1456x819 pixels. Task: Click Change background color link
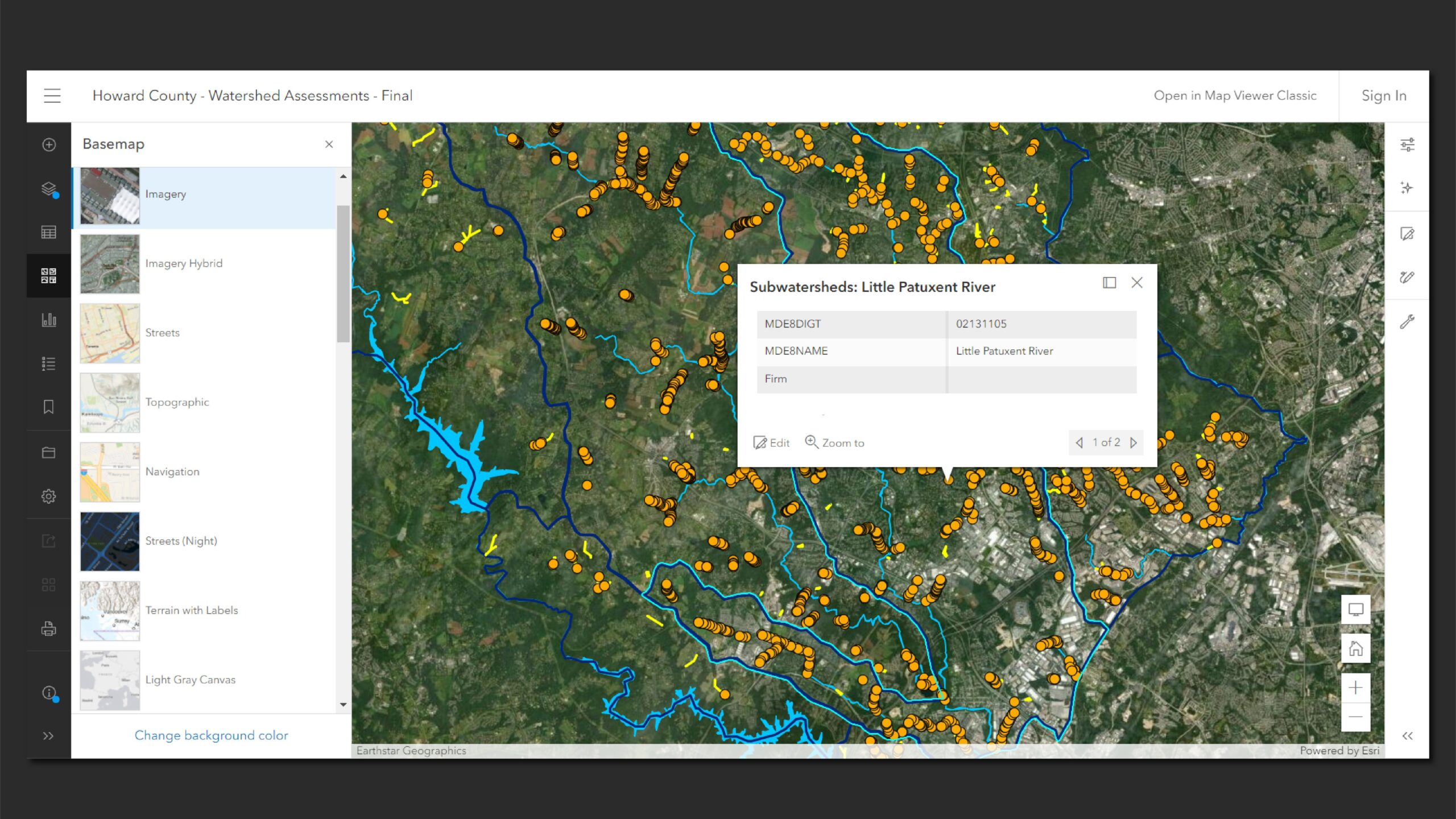click(211, 735)
